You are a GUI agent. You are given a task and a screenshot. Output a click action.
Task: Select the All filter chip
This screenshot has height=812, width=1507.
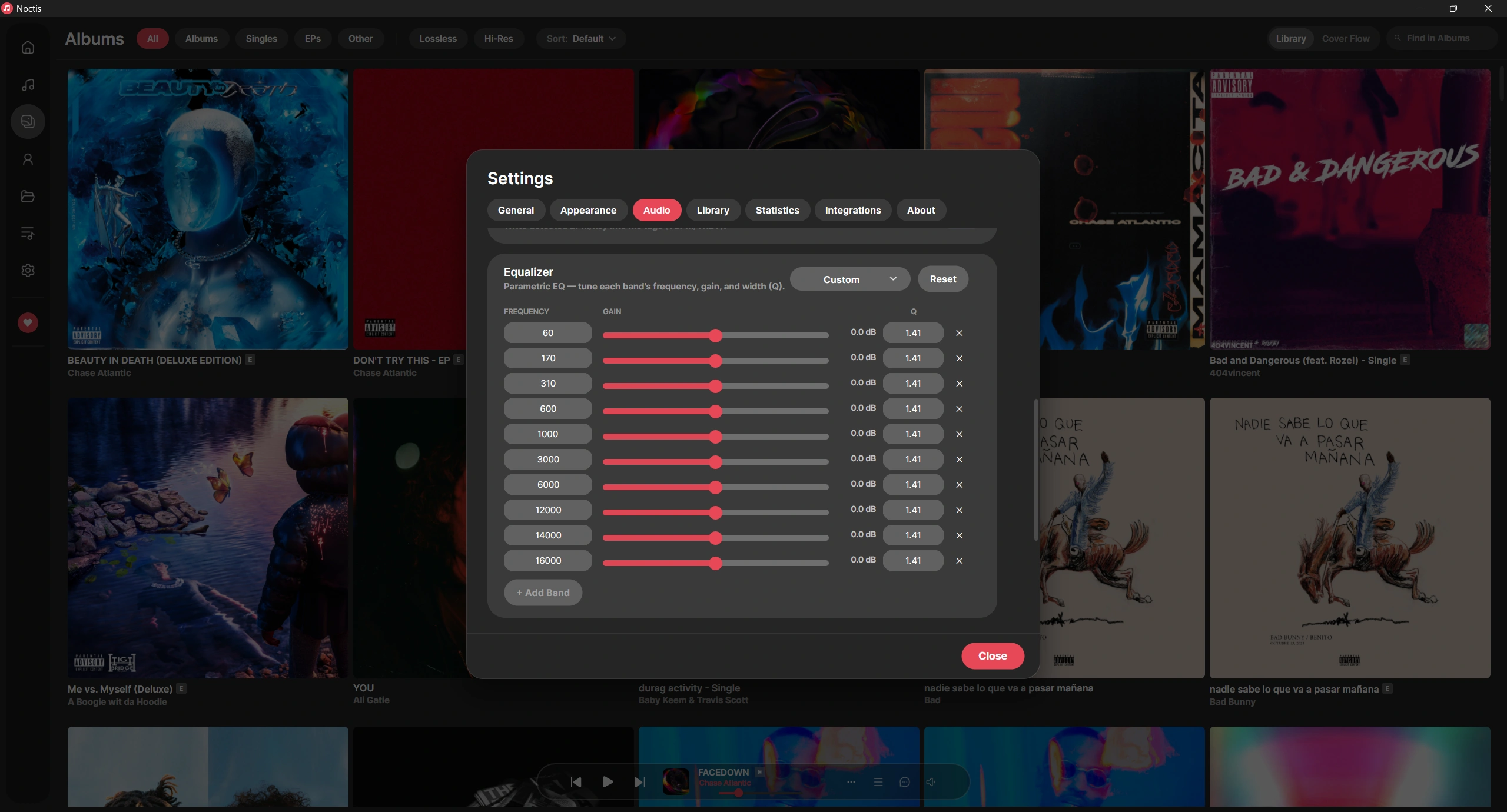[152, 39]
